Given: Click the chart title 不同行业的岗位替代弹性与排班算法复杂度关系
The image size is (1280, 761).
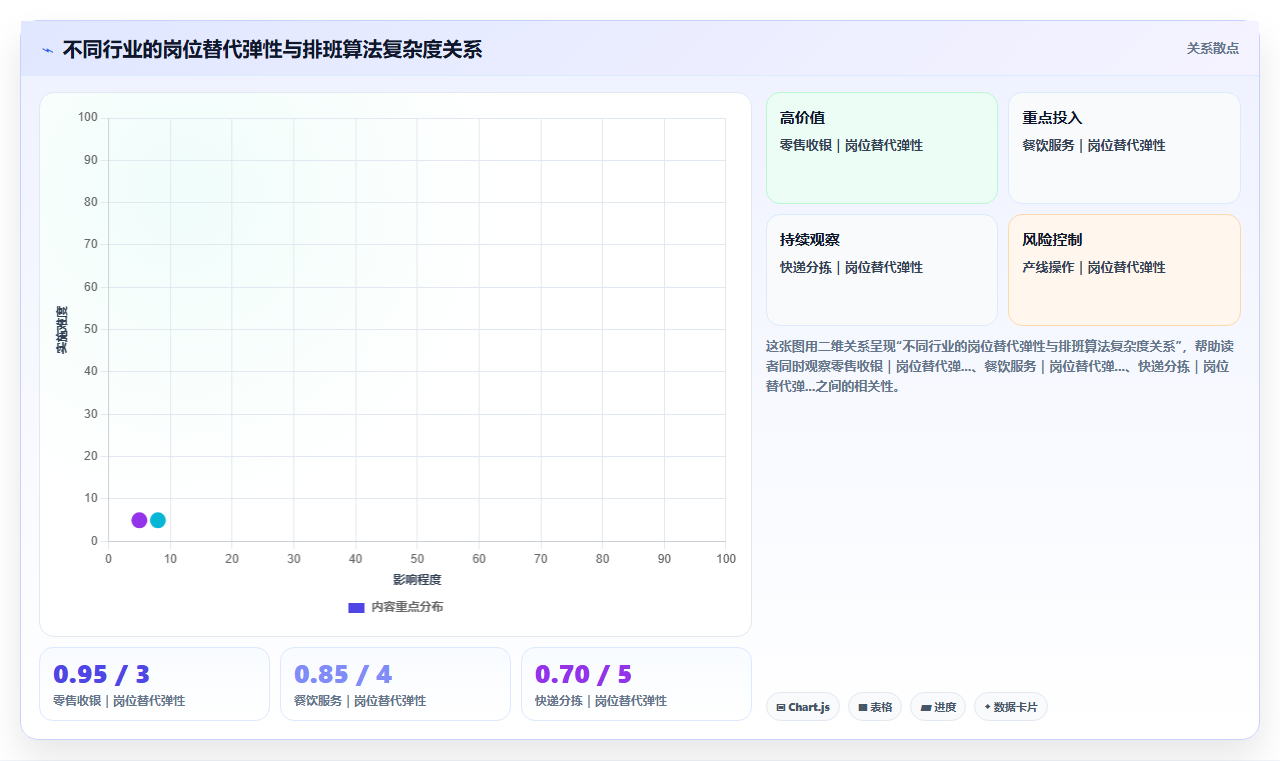Looking at the screenshot, I should point(272,49).
